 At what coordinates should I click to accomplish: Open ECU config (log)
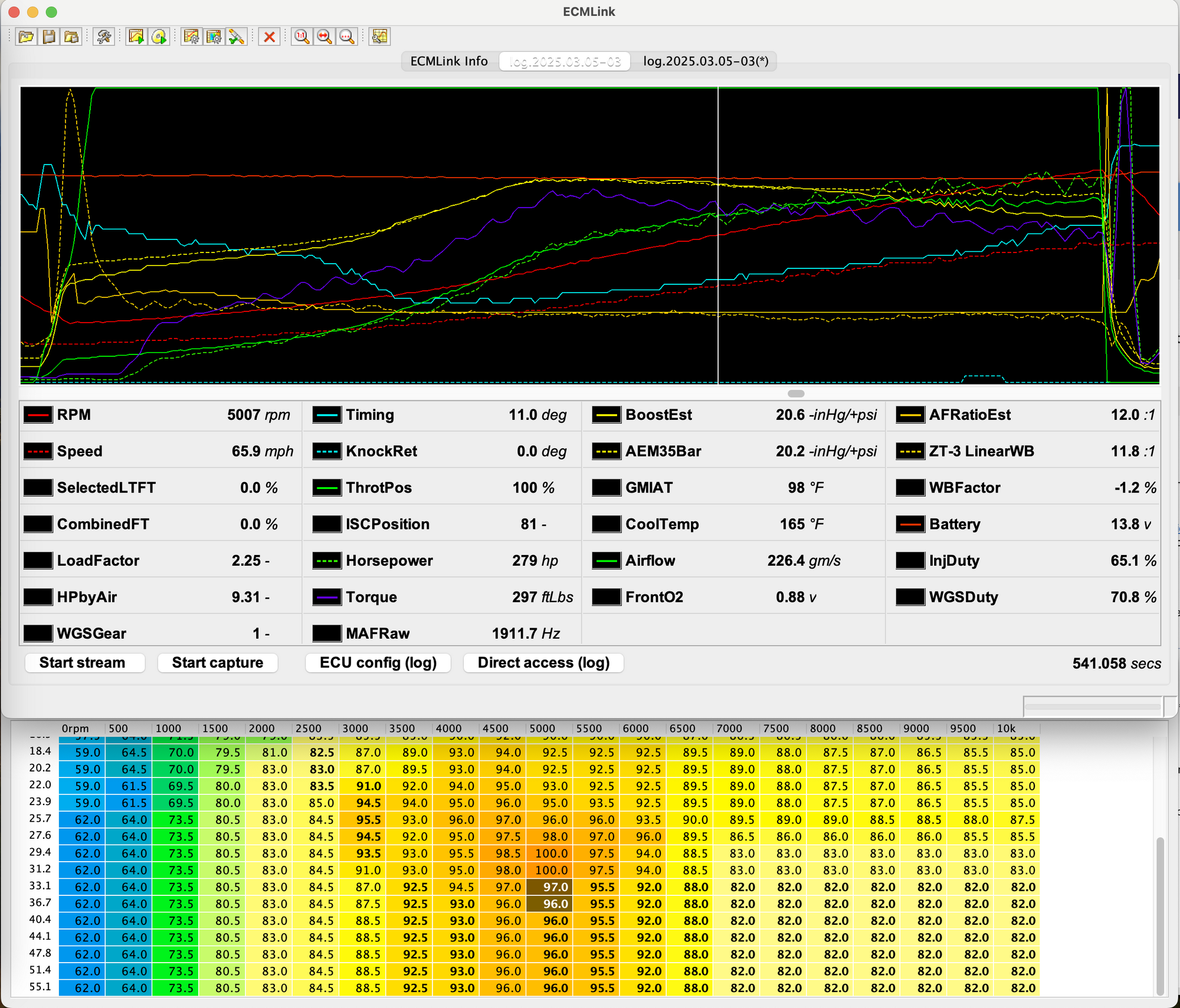(378, 662)
